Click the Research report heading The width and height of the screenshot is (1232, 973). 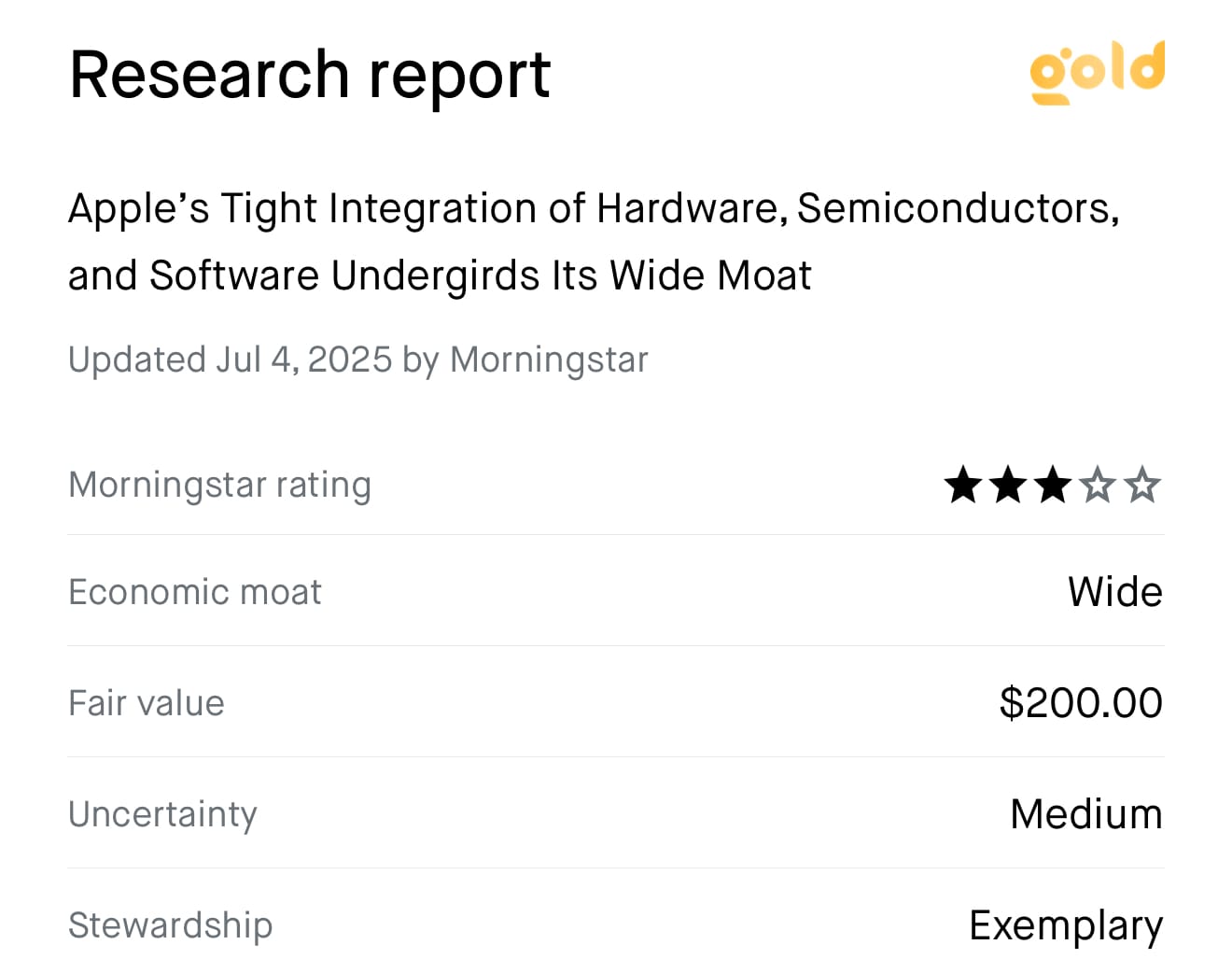310,76
